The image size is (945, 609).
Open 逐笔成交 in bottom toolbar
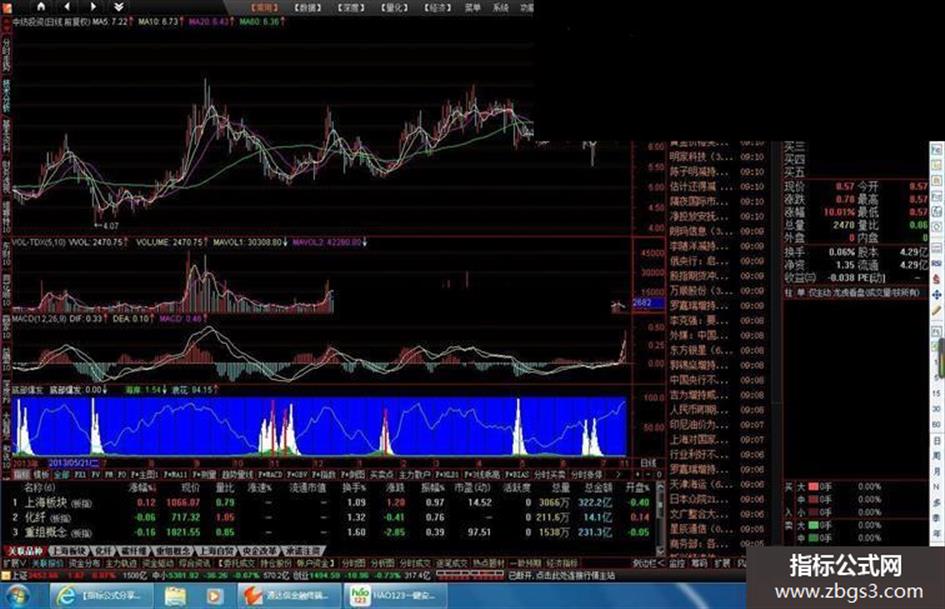point(453,563)
